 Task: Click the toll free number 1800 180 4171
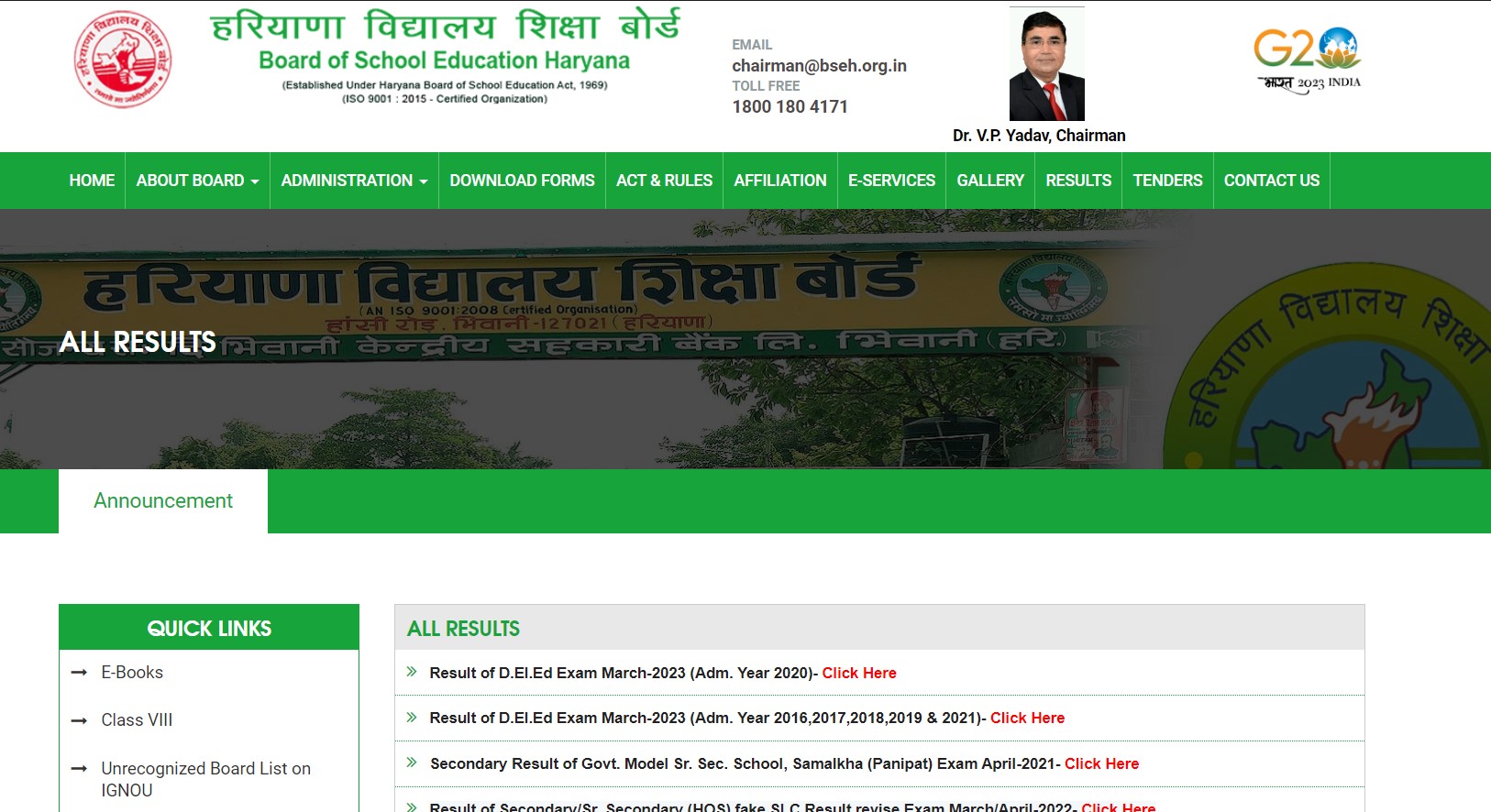tap(790, 106)
